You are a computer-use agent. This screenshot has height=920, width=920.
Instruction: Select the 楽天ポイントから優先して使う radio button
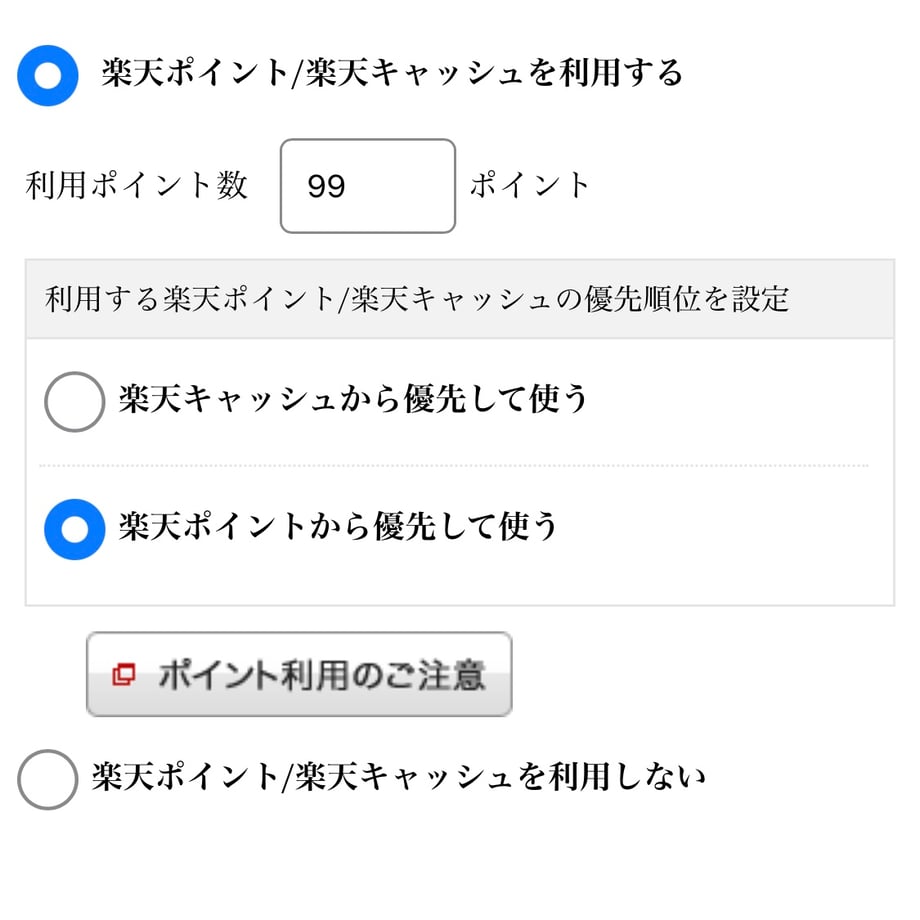(74, 529)
